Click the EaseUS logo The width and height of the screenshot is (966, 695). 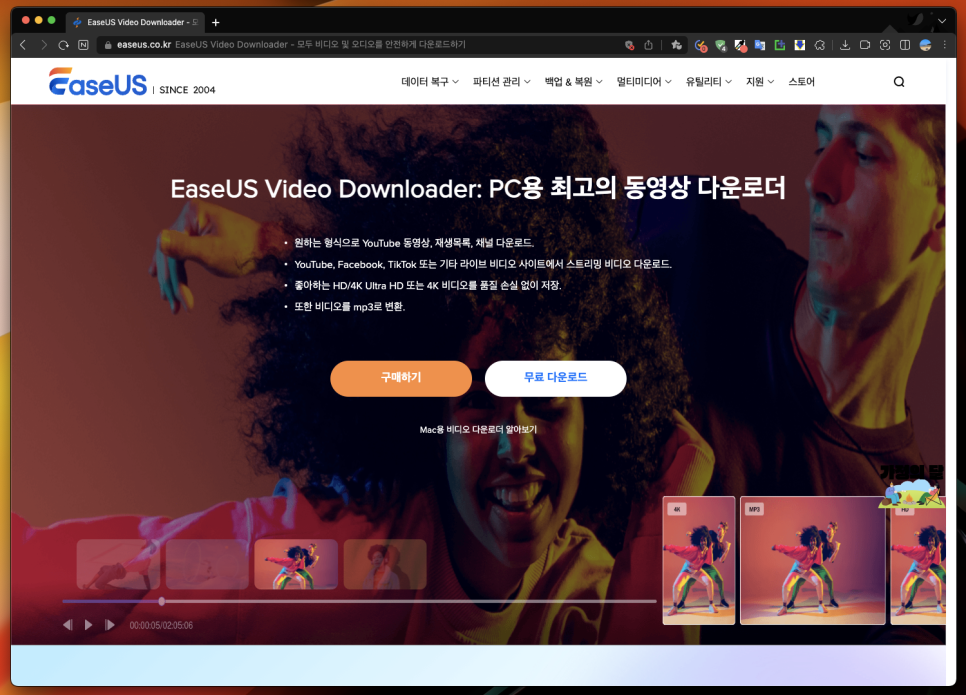[x=98, y=82]
